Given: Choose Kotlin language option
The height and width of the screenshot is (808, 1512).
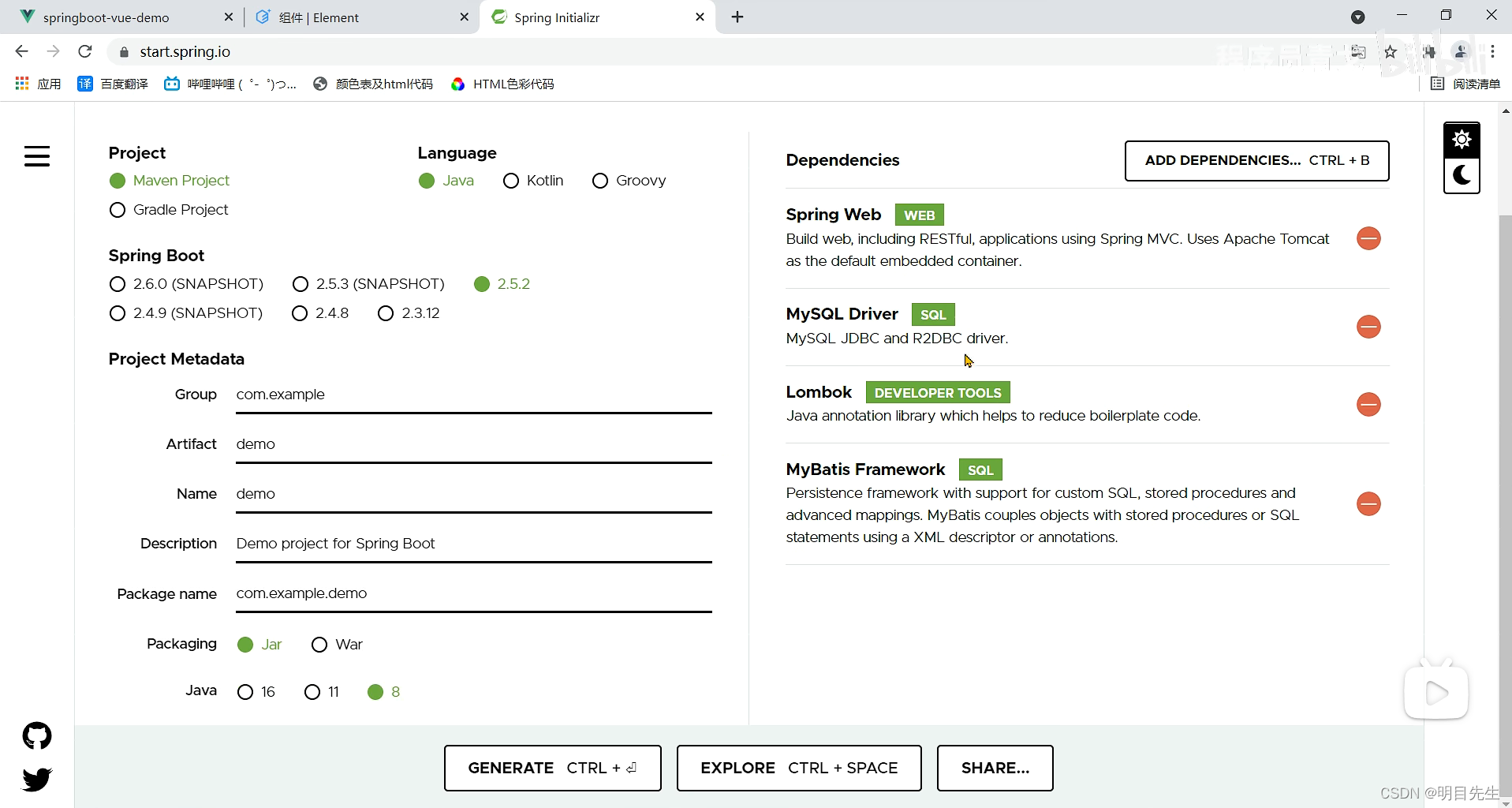Looking at the screenshot, I should [x=511, y=181].
